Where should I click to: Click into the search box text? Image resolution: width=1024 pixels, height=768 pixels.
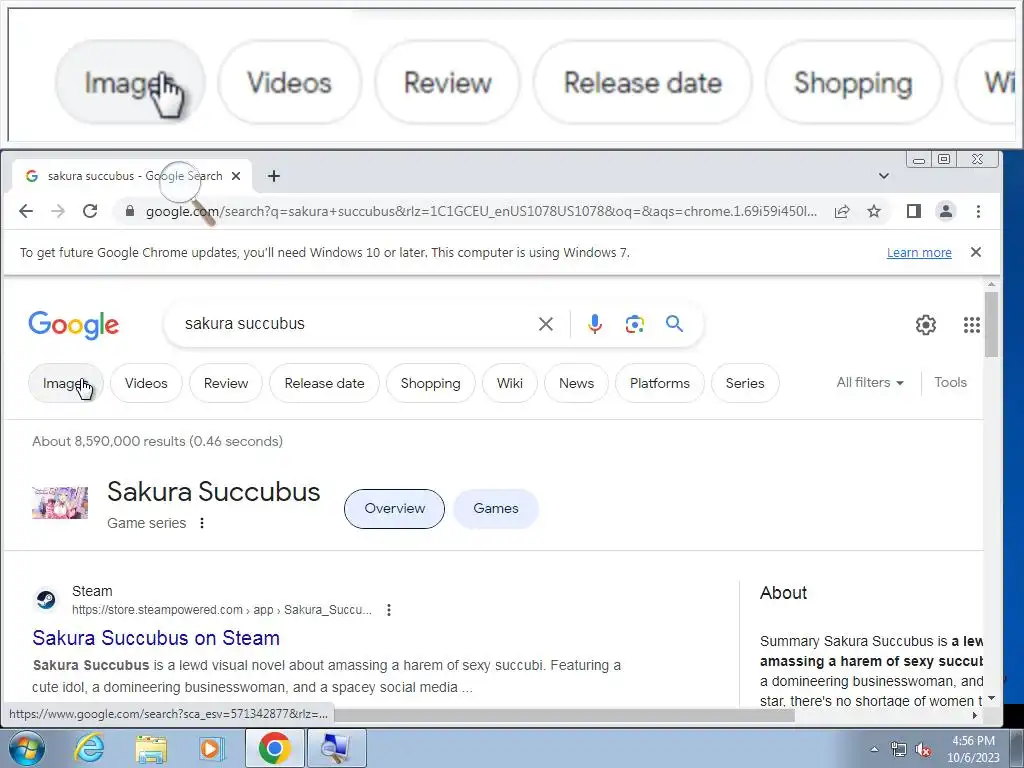[x=245, y=324]
